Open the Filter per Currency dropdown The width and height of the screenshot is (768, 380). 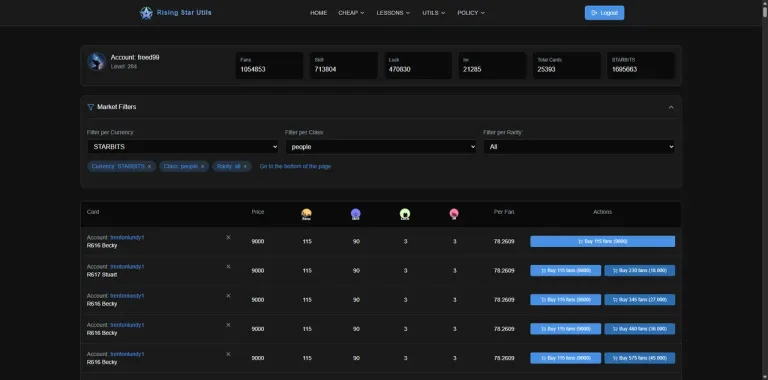183,146
